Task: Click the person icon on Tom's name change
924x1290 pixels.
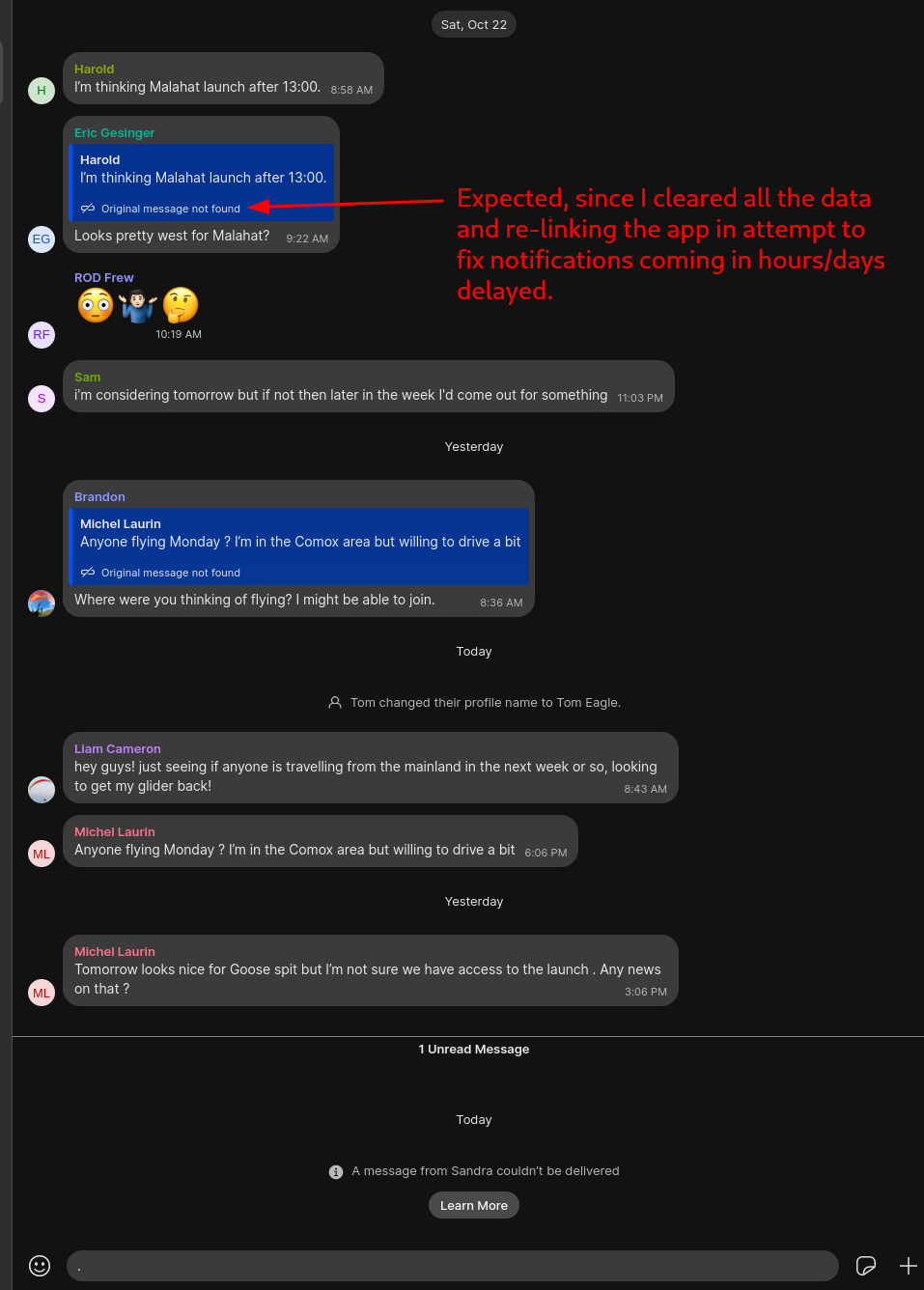Action: click(335, 702)
